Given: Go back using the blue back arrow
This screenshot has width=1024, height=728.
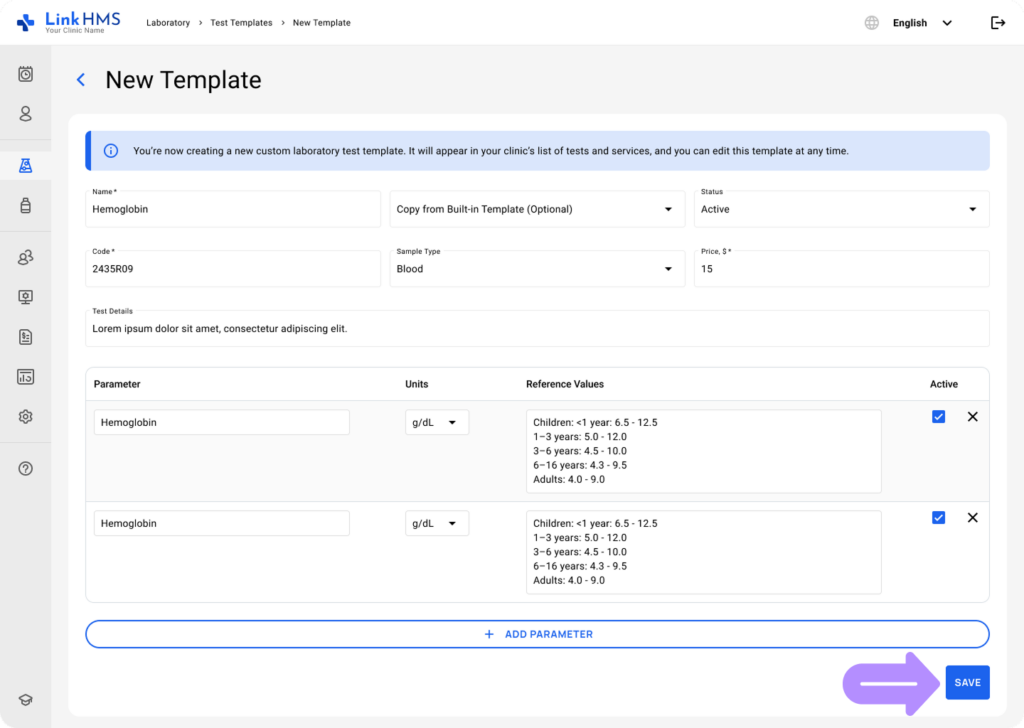Looking at the screenshot, I should tap(81, 80).
